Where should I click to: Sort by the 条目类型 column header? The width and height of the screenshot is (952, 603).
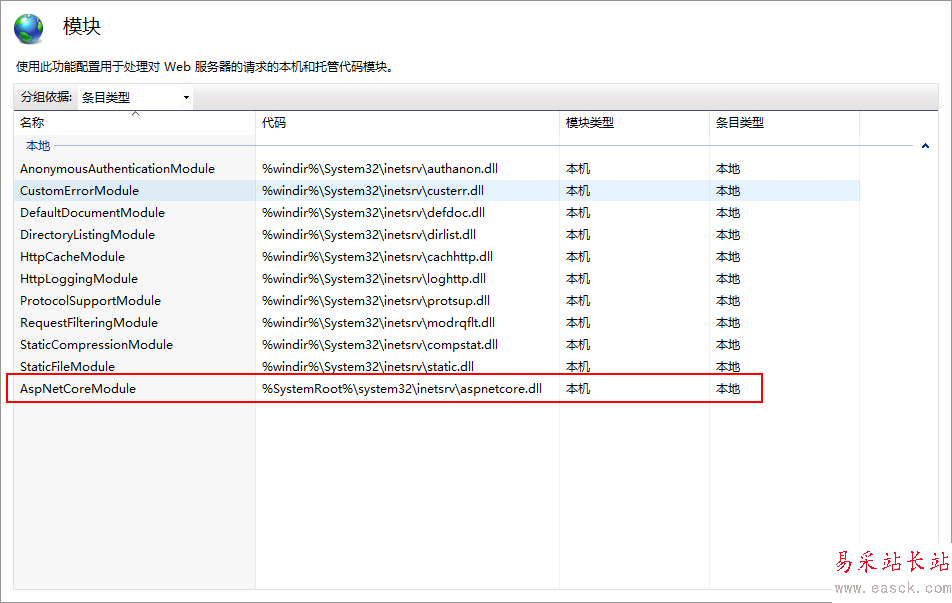click(740, 123)
